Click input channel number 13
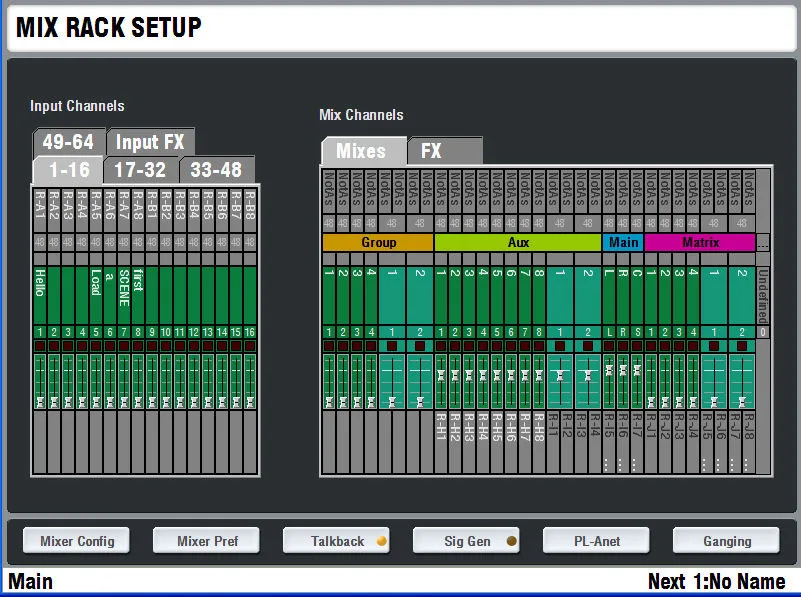Viewport: 801px width, 597px height. pyautogui.click(x=207, y=332)
